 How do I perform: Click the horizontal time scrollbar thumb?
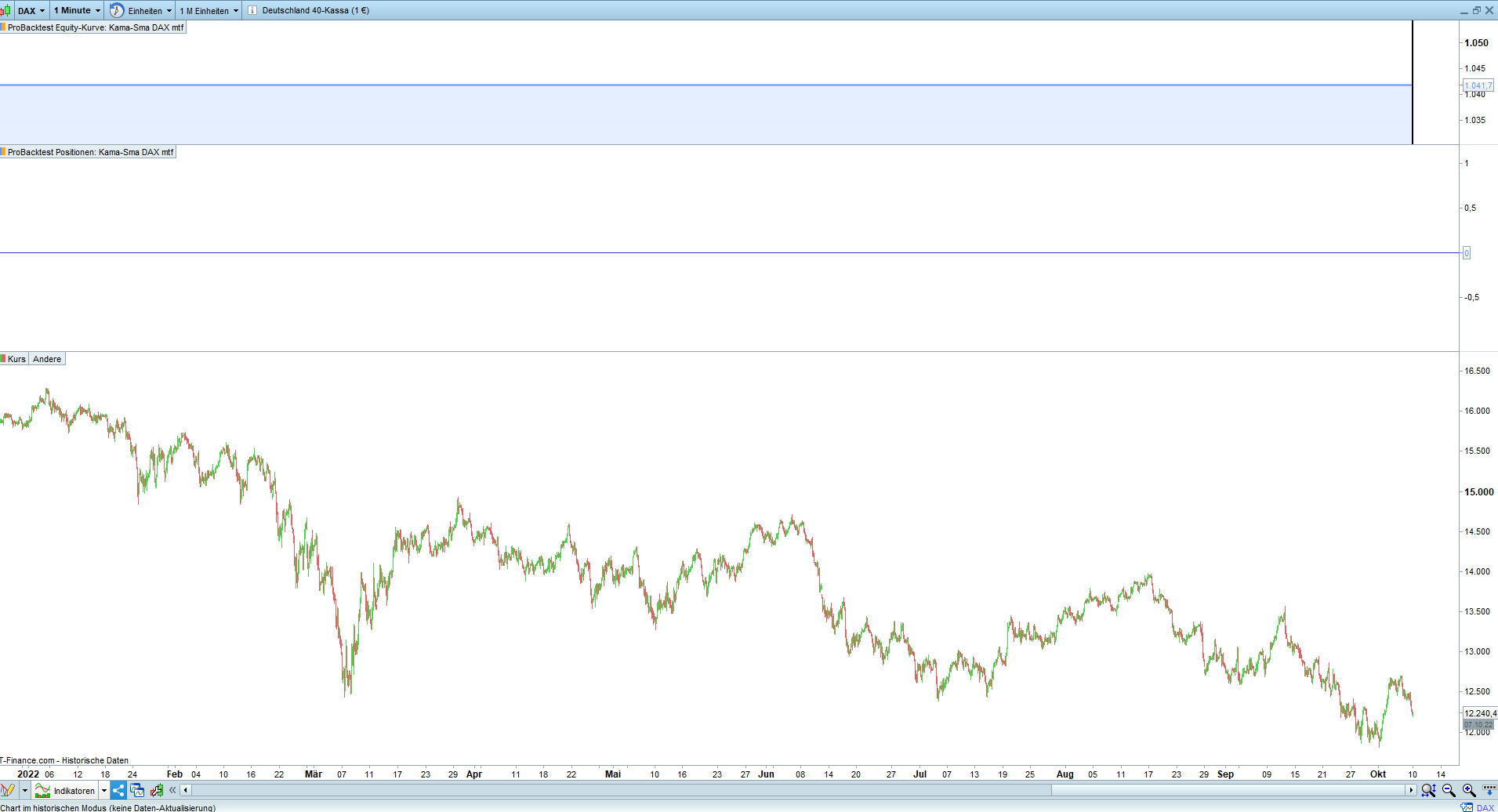click(1228, 790)
